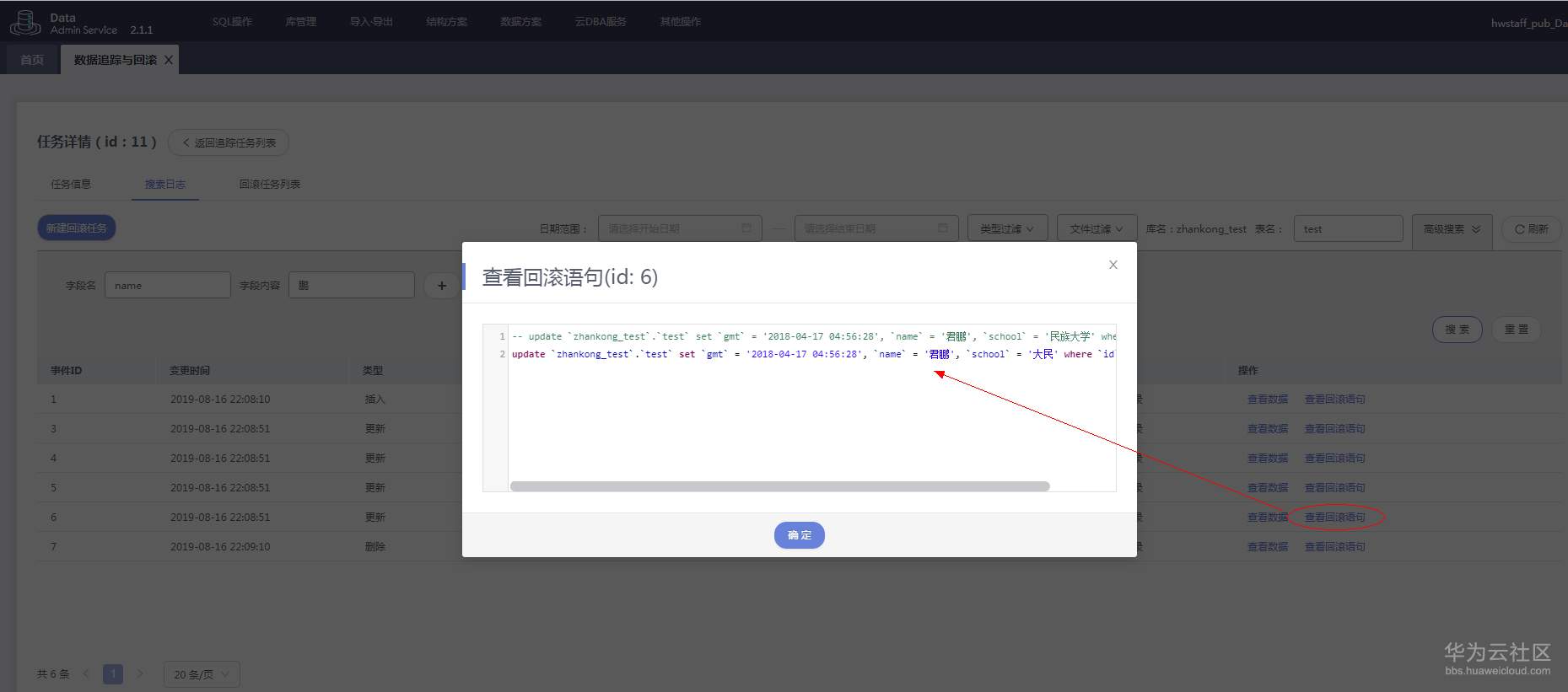The height and width of the screenshot is (692, 1568).
Task: Add a field condition with the plus button
Action: tap(441, 286)
